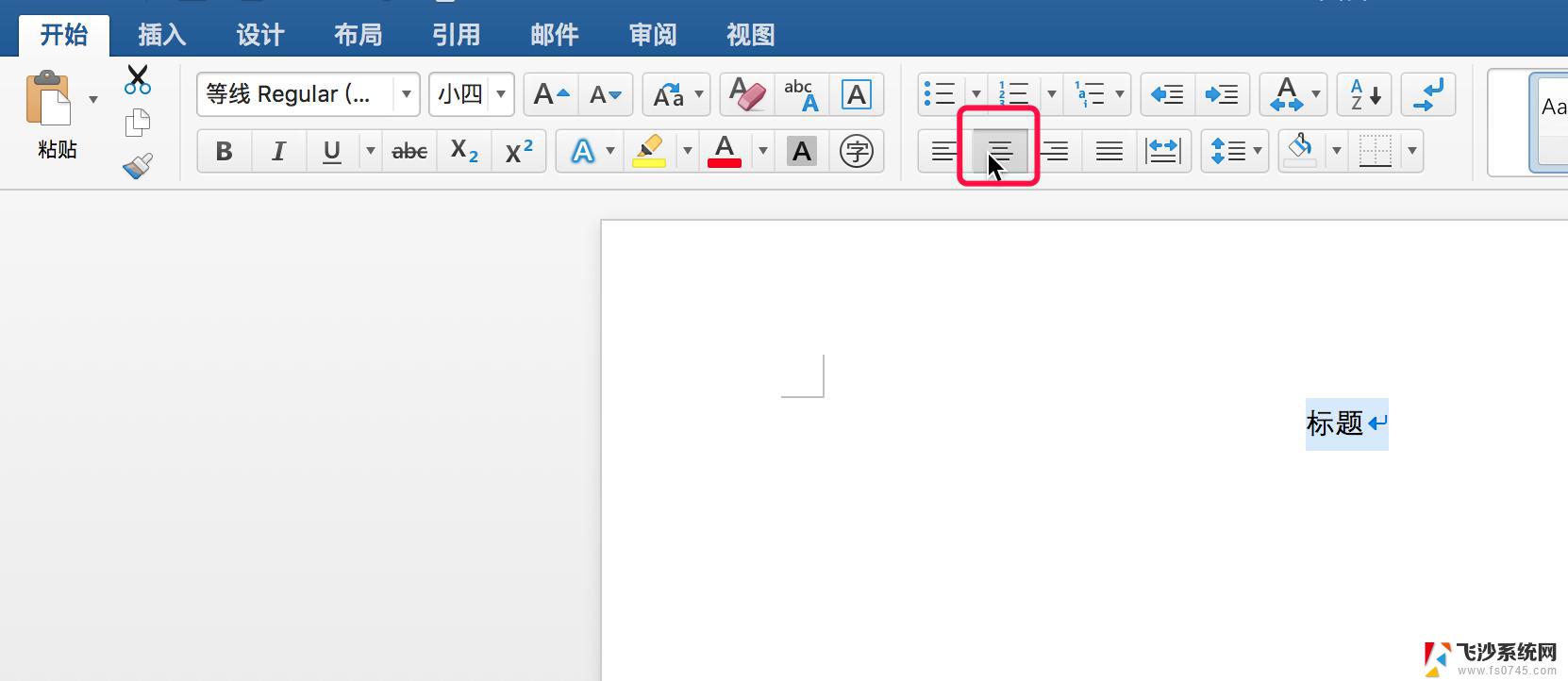Image resolution: width=1568 pixels, height=681 pixels.
Task: Click the numbered list icon
Action: (1014, 94)
